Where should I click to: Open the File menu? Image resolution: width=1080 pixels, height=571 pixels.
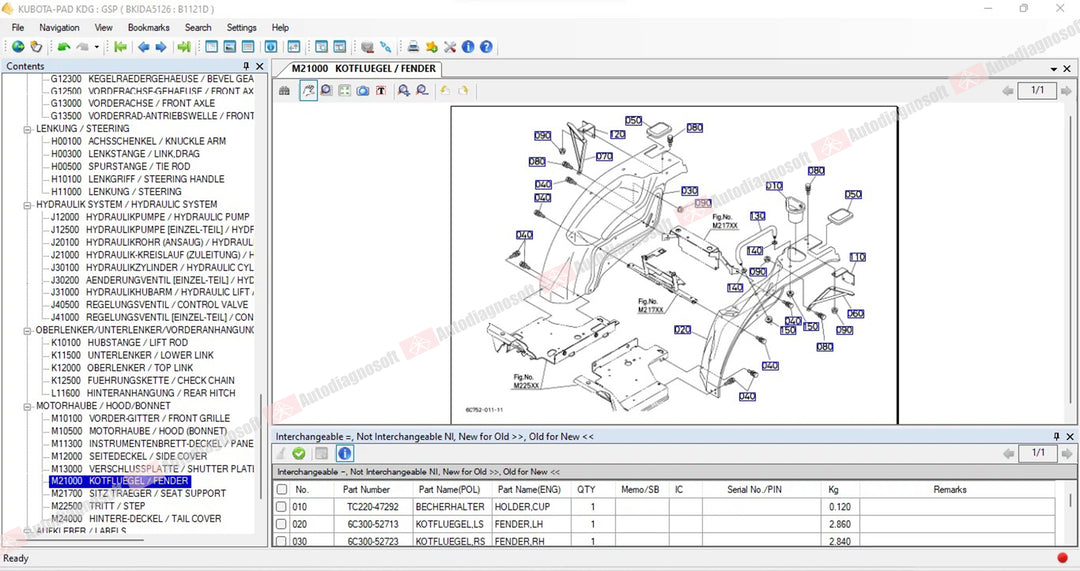tap(18, 28)
